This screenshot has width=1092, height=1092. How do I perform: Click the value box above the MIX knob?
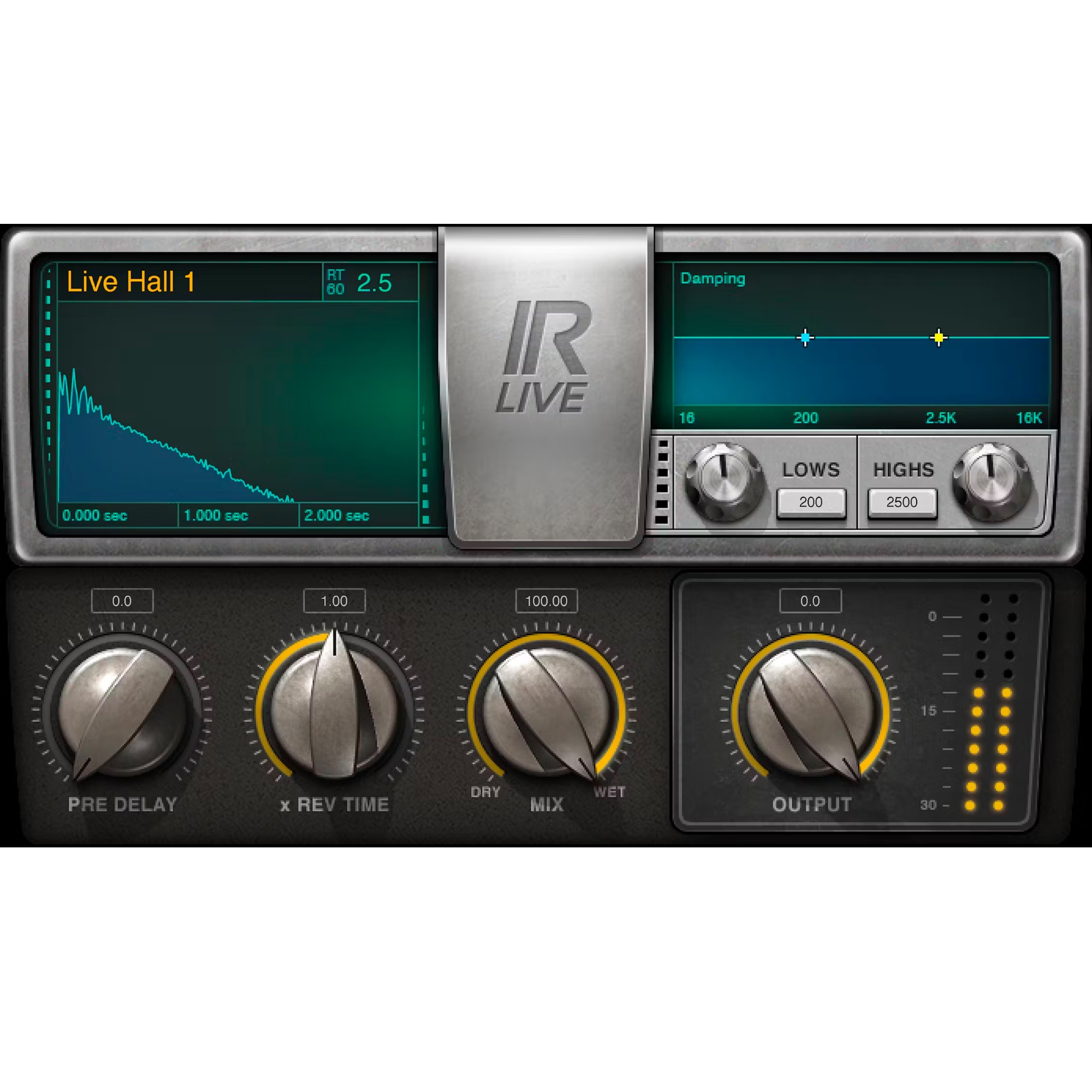(546, 601)
